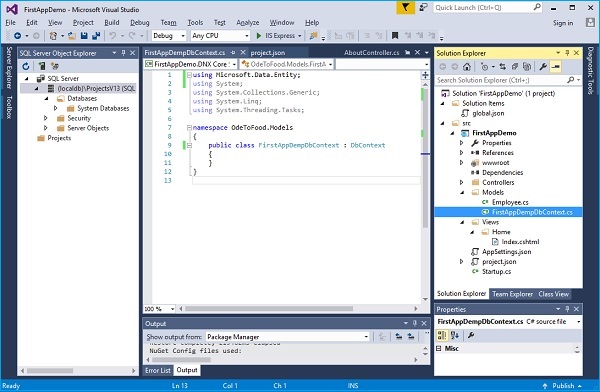The image size is (600, 392).
Task: Open the Server Explorer side tab
Action: pos(9,68)
